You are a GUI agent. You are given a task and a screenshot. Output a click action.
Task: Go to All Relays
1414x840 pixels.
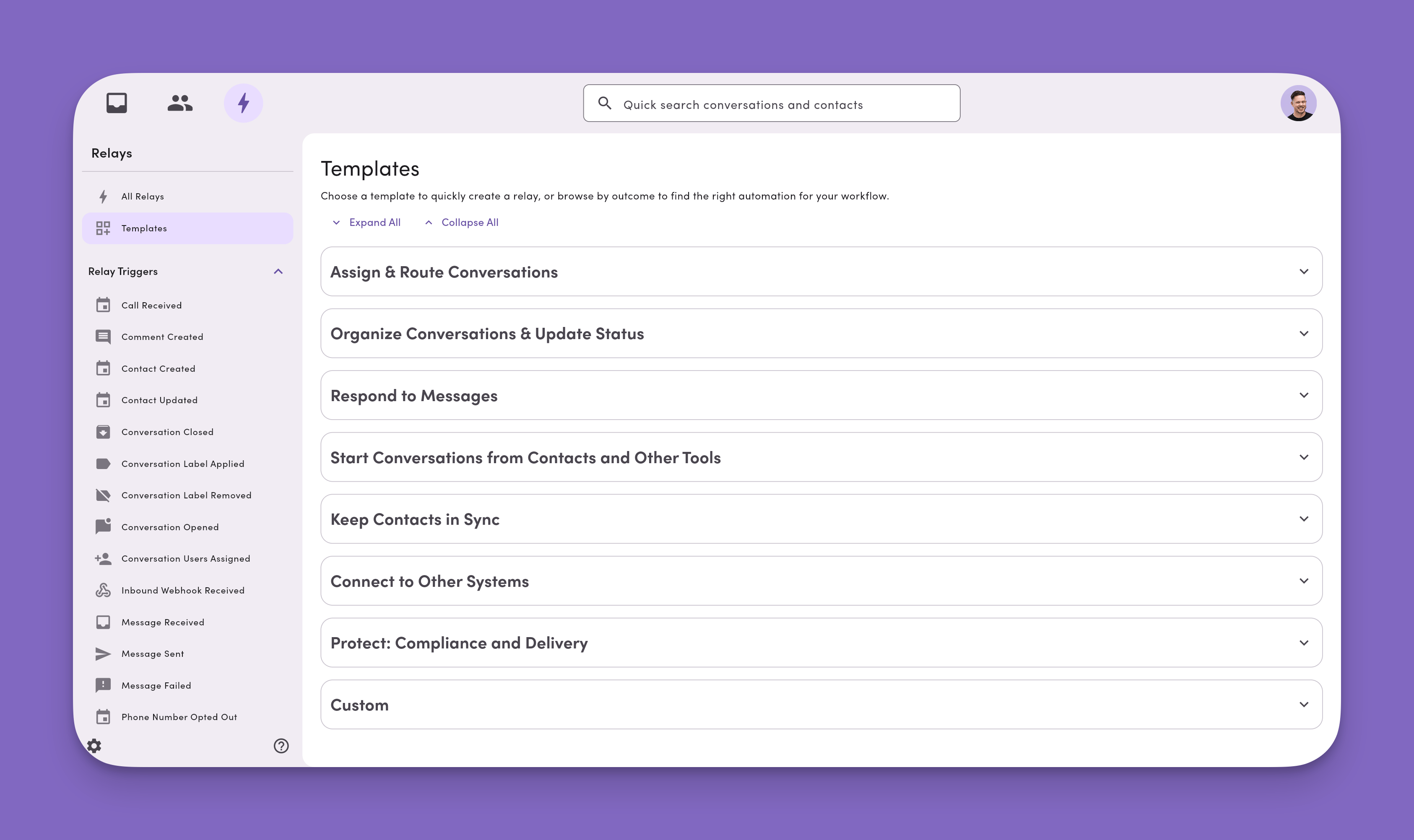pos(187,197)
